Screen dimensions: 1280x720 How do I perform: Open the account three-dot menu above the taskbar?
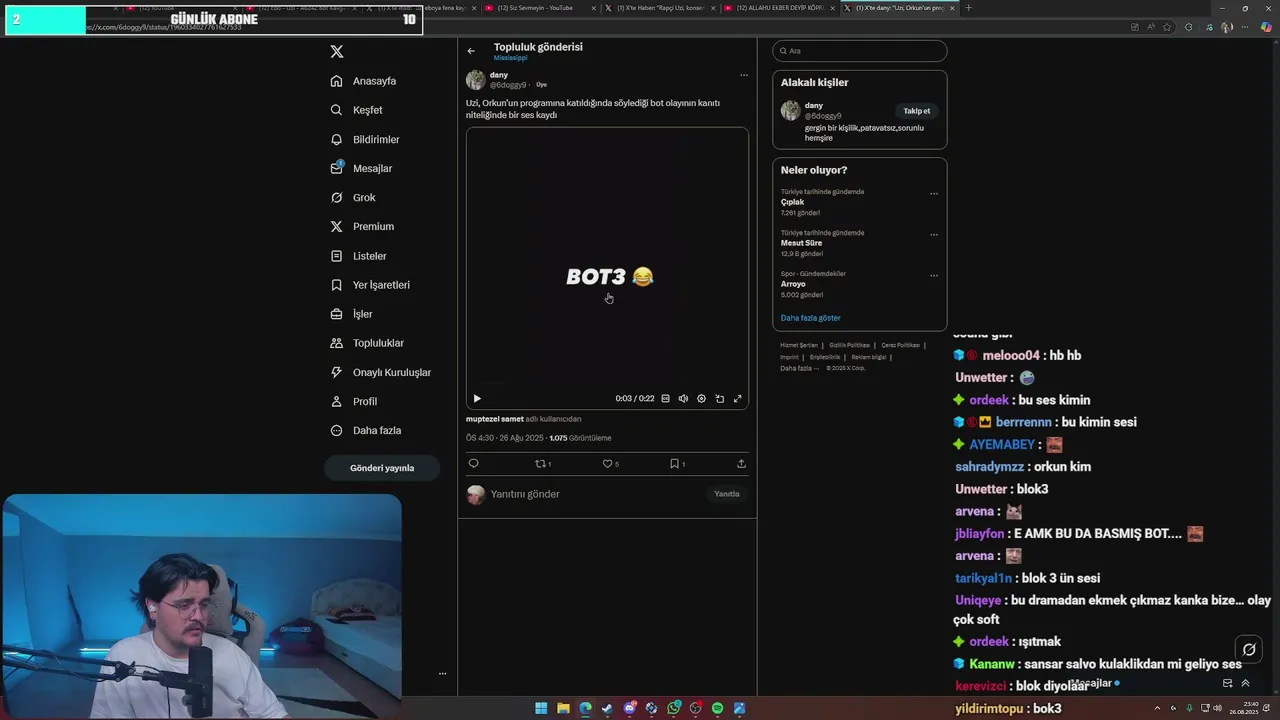442,673
